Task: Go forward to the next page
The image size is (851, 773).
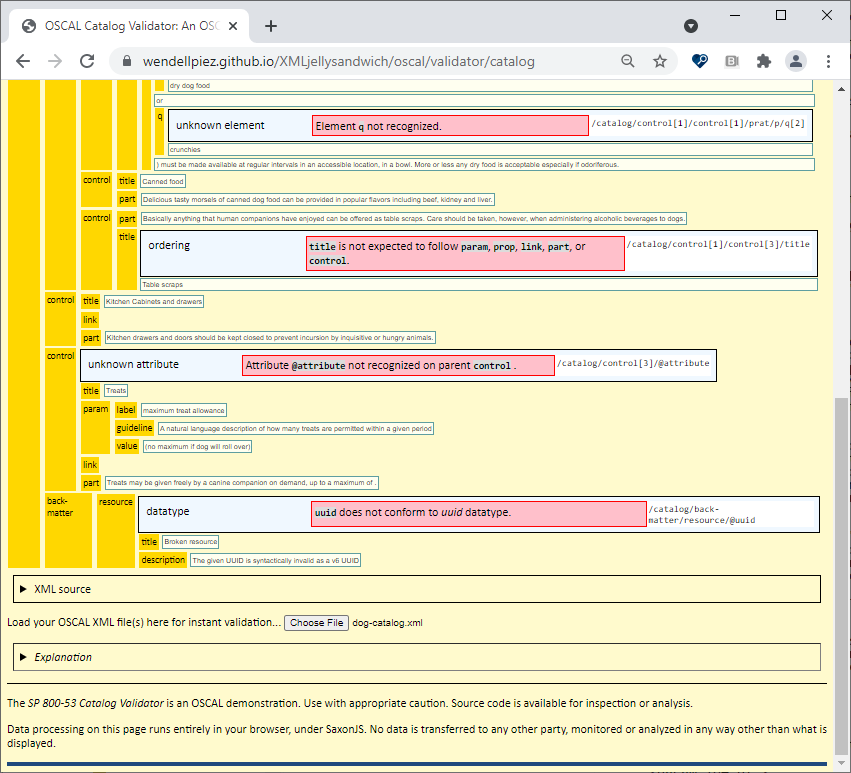Action: click(x=55, y=61)
